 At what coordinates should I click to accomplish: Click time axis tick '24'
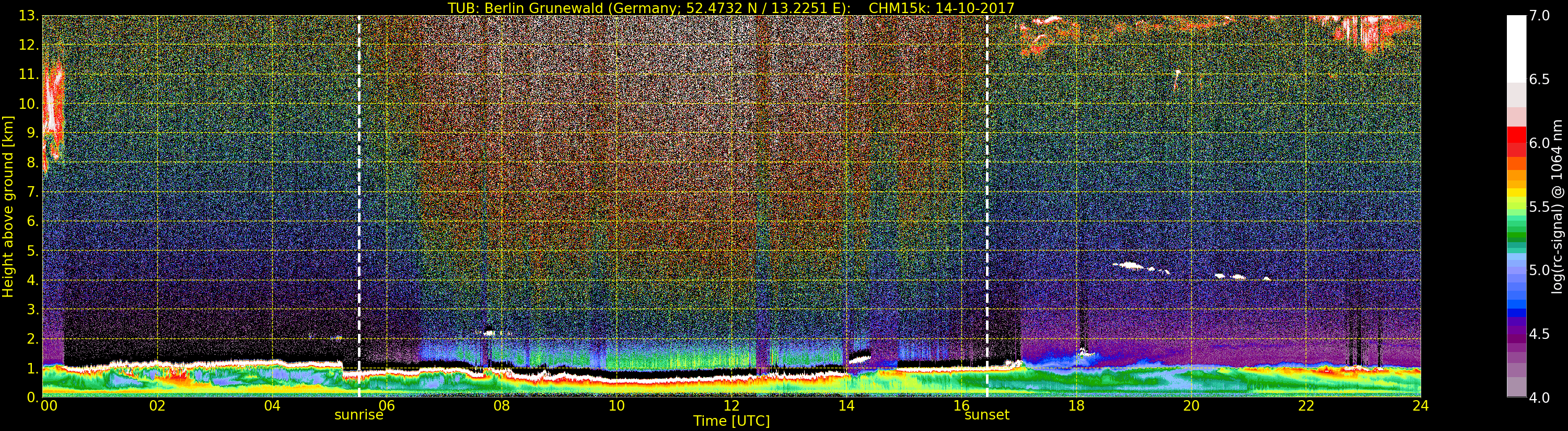click(1421, 405)
